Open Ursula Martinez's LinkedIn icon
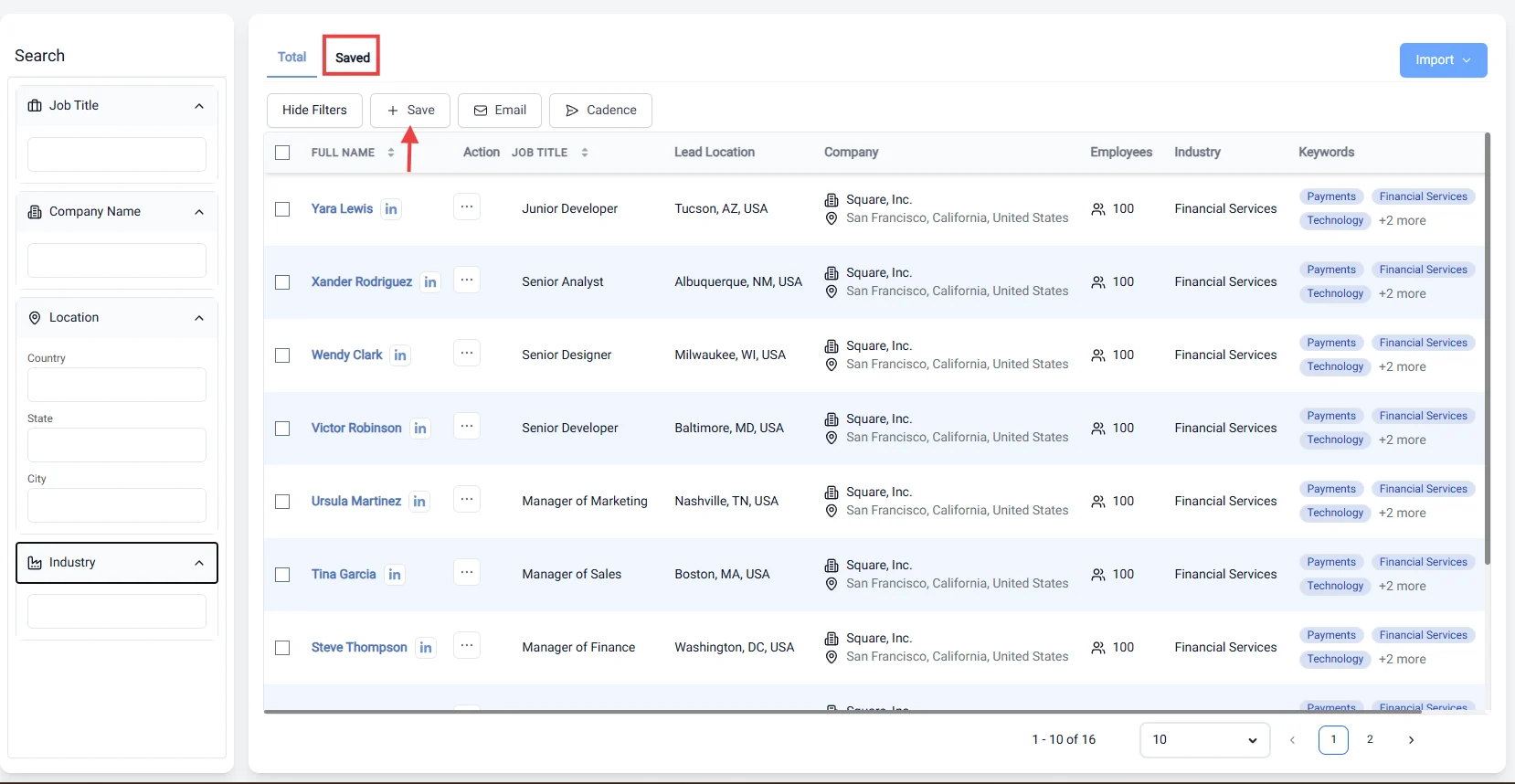 point(419,502)
